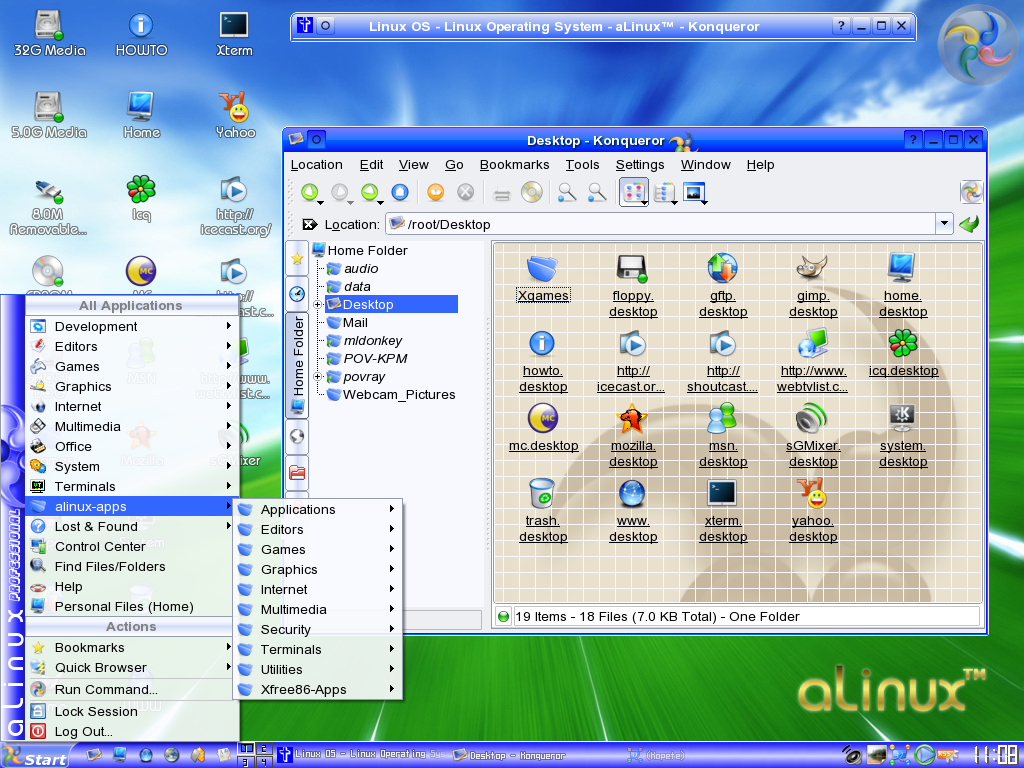Open the 32G Media desktop icon
1024x768 pixels.
click(49, 34)
